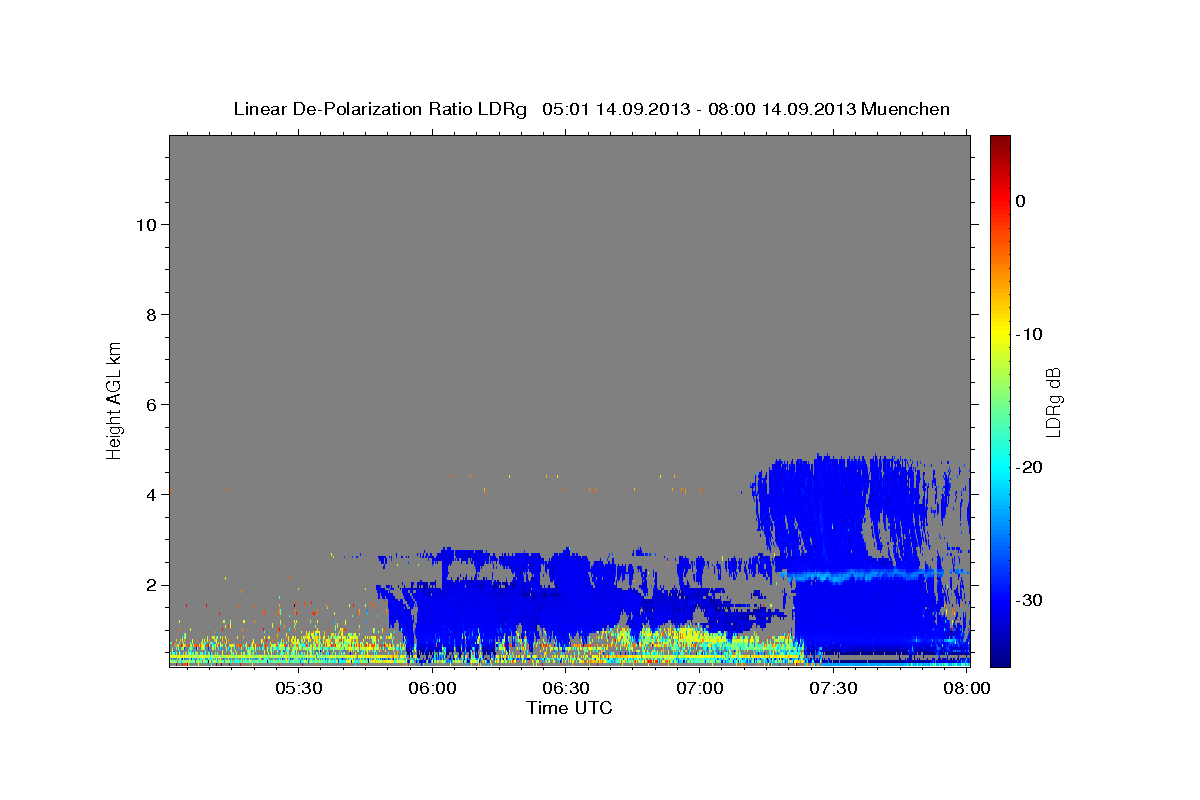
Task: Click the Time UTC axis label
Action: (x=569, y=708)
